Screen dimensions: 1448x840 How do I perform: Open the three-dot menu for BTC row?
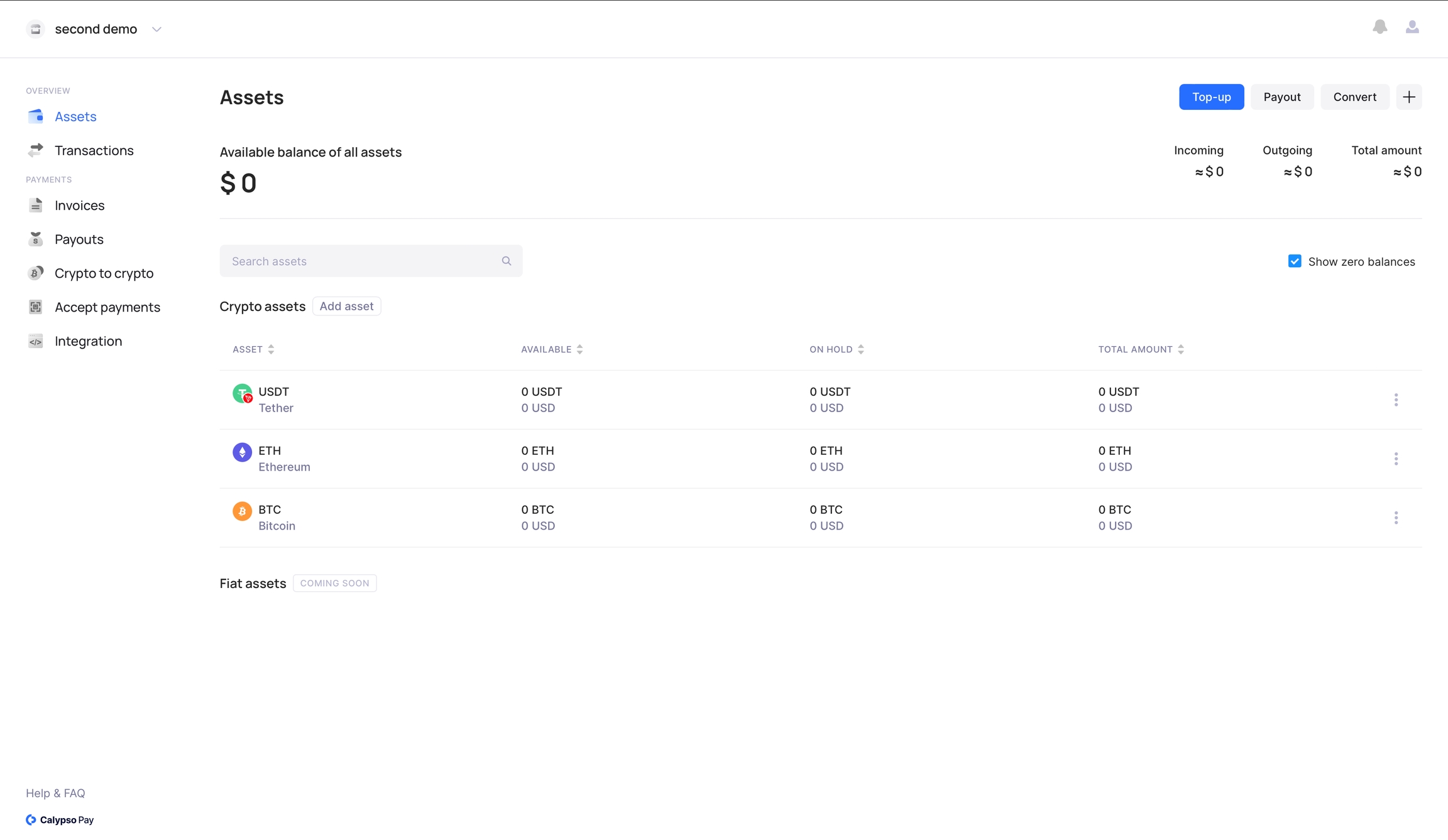point(1396,518)
